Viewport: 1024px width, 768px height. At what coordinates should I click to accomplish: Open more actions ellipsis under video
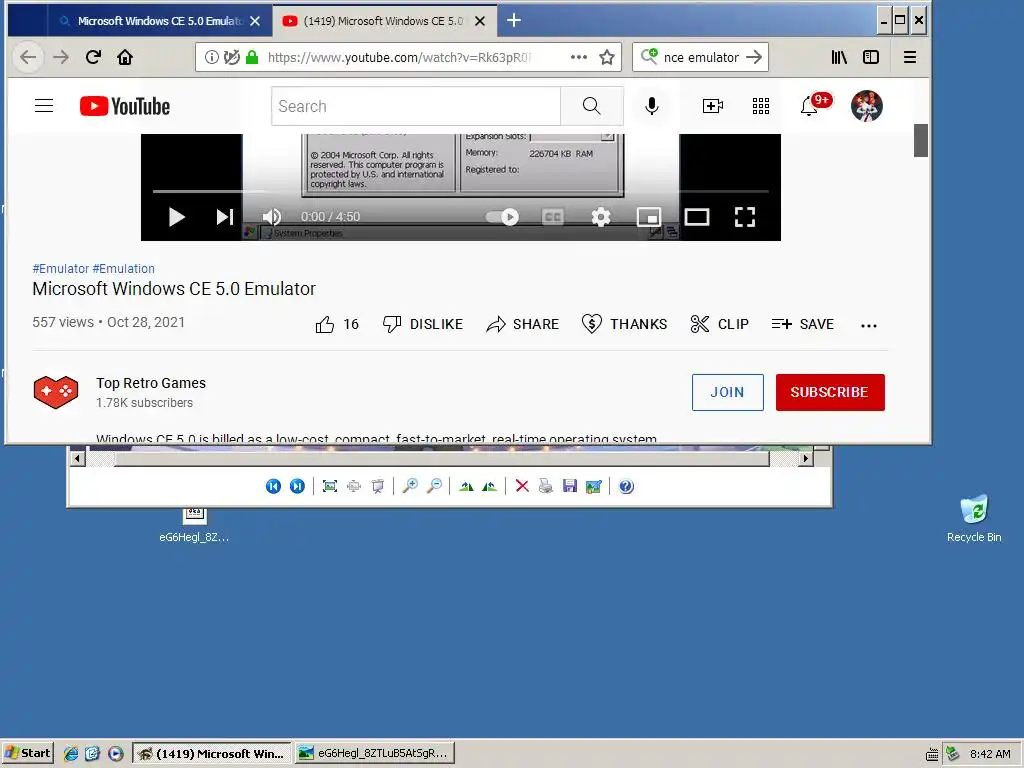click(869, 325)
